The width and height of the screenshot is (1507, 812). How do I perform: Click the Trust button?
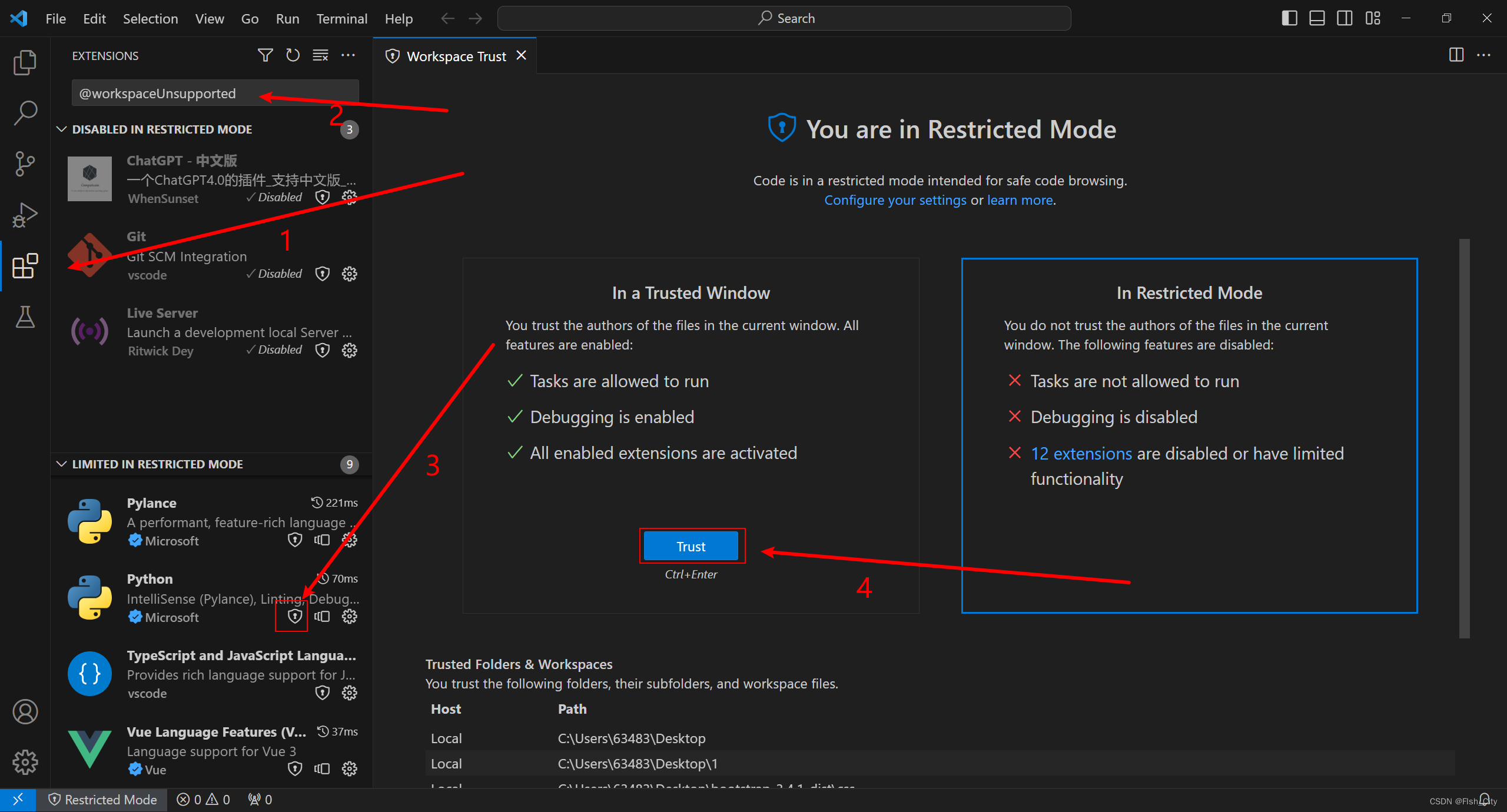[691, 546]
